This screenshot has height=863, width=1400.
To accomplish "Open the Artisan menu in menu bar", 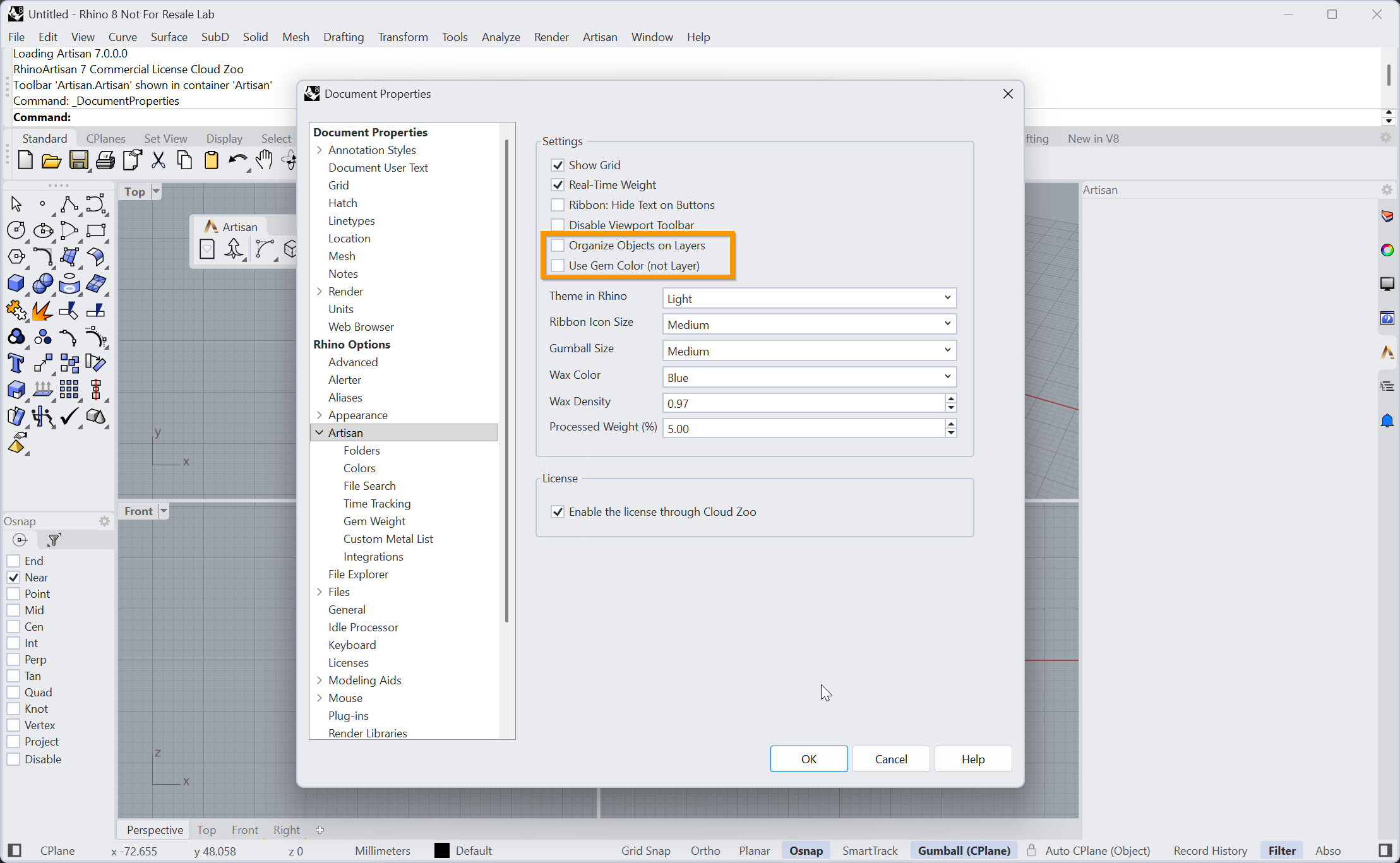I will pos(600,37).
